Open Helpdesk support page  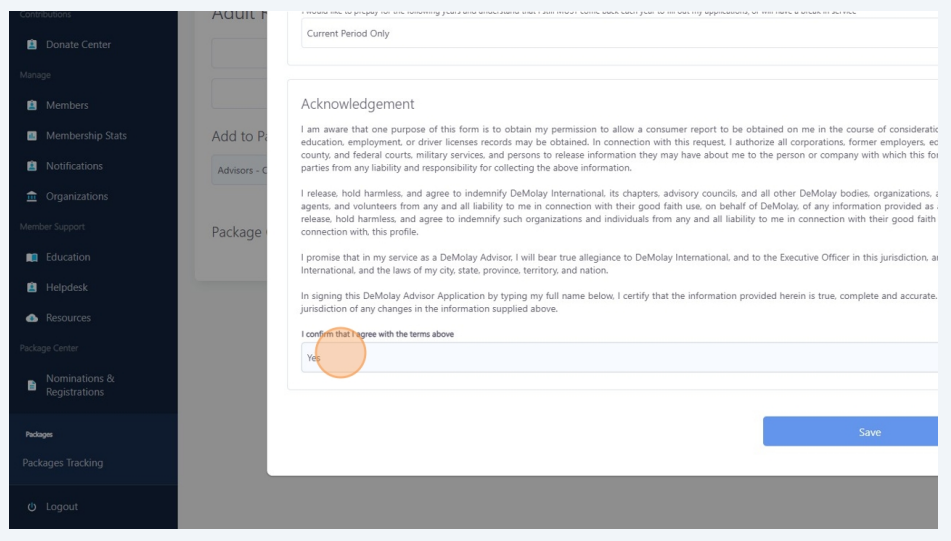pyautogui.click(x=67, y=287)
